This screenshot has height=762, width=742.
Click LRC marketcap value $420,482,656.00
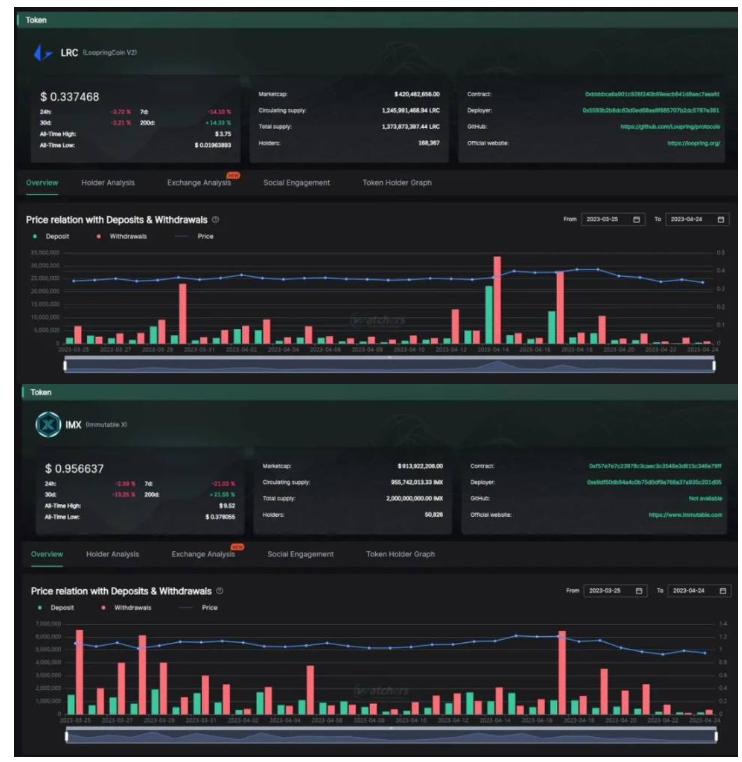click(x=417, y=94)
